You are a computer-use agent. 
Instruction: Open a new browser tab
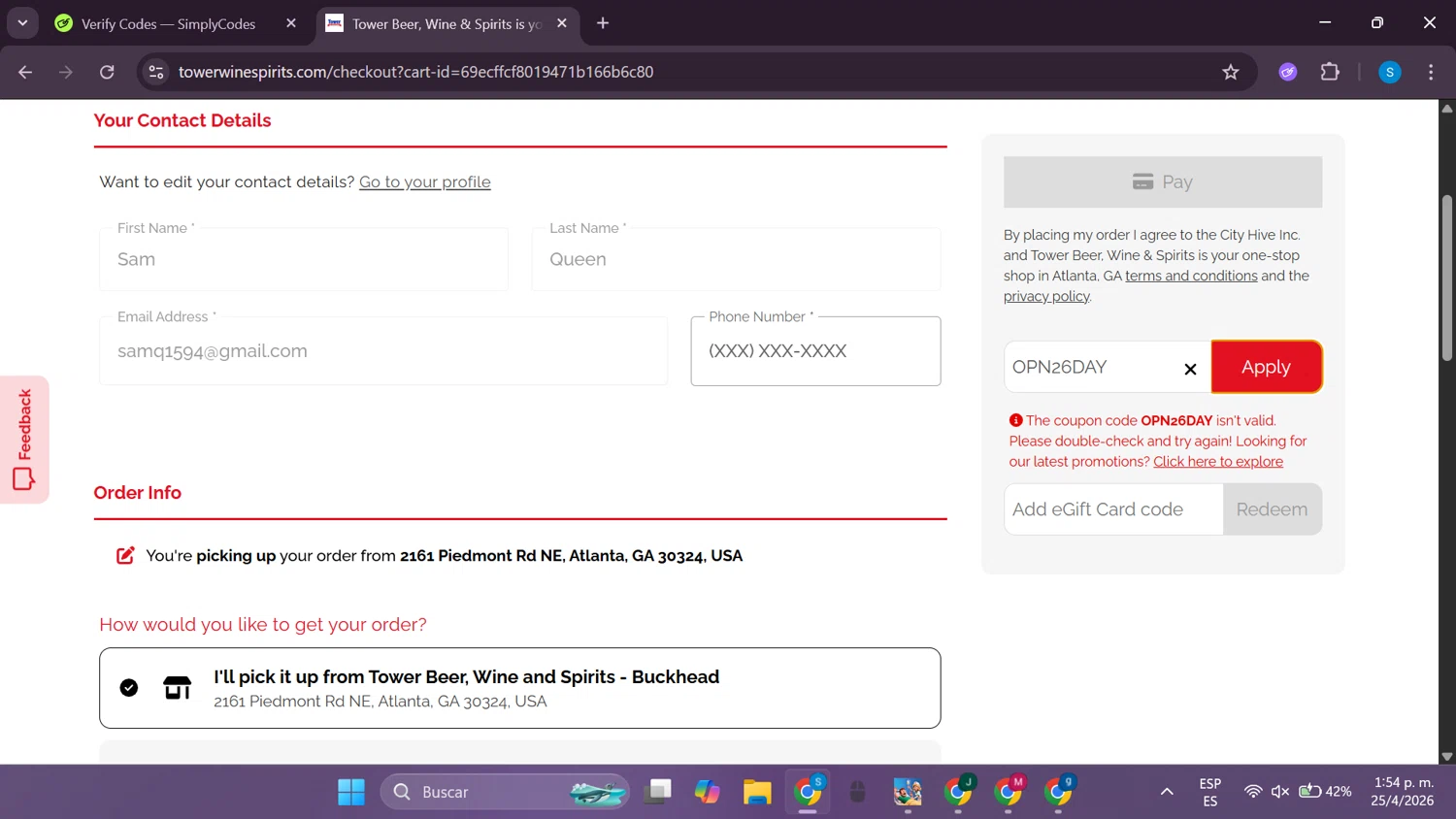click(603, 23)
